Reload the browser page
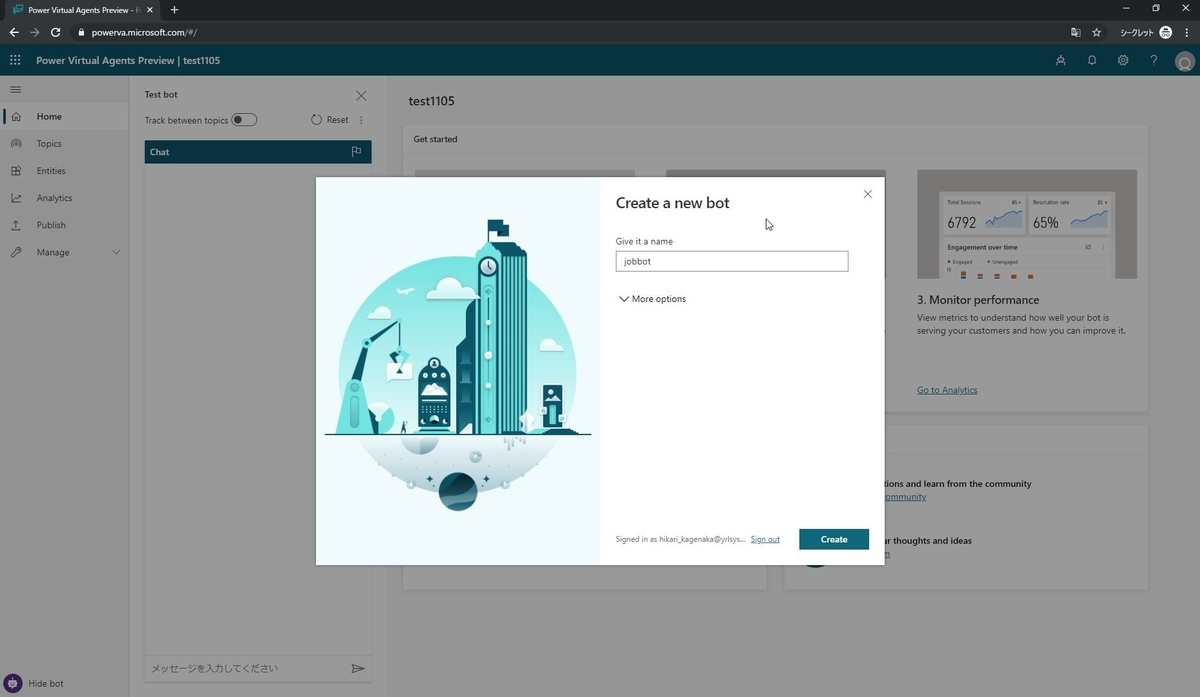This screenshot has width=1200, height=697. [56, 32]
